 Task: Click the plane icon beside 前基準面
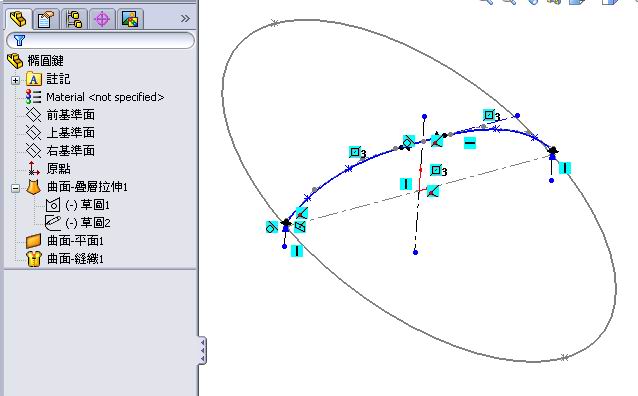tap(33, 115)
